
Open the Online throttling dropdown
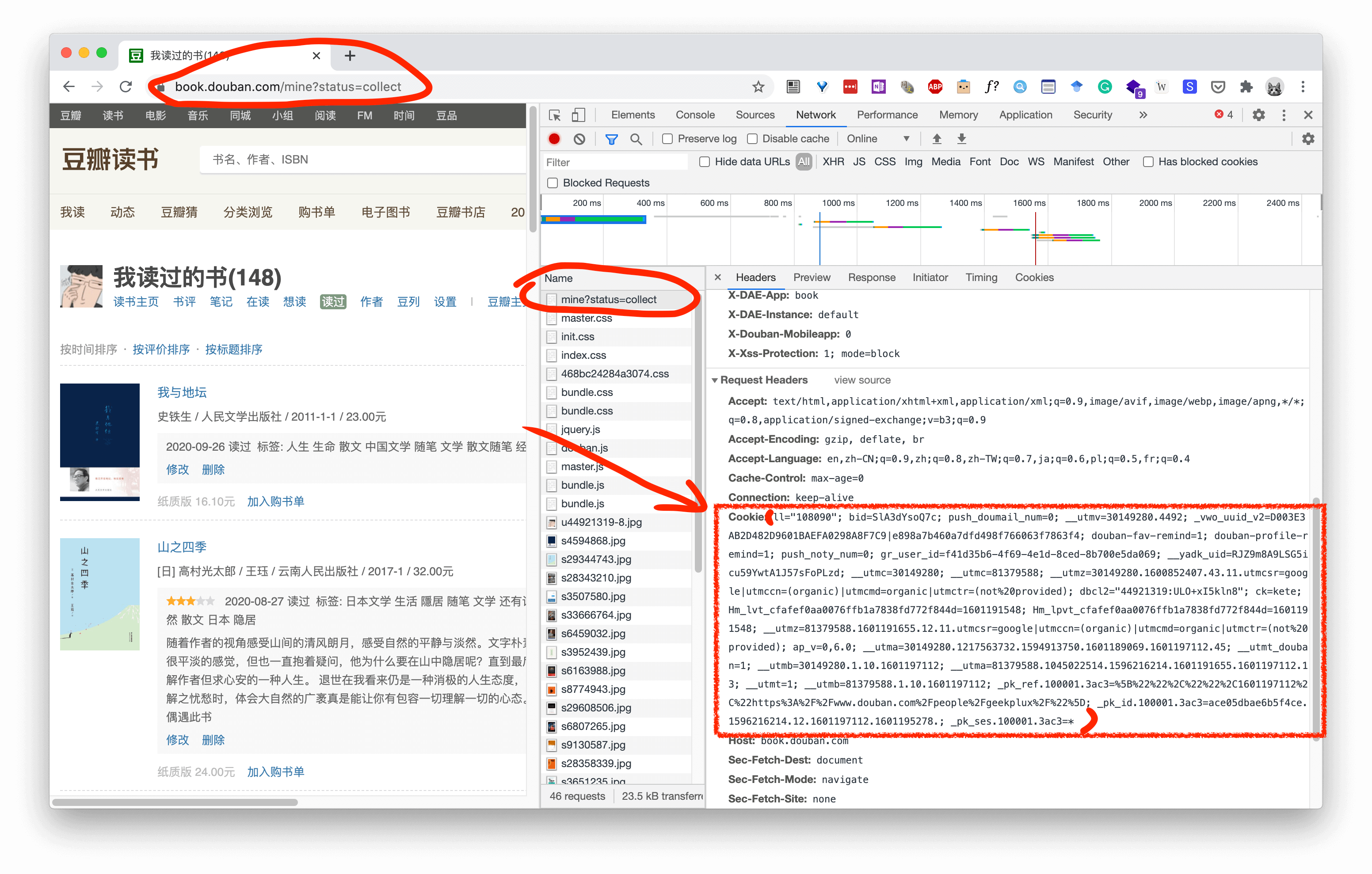tap(877, 138)
